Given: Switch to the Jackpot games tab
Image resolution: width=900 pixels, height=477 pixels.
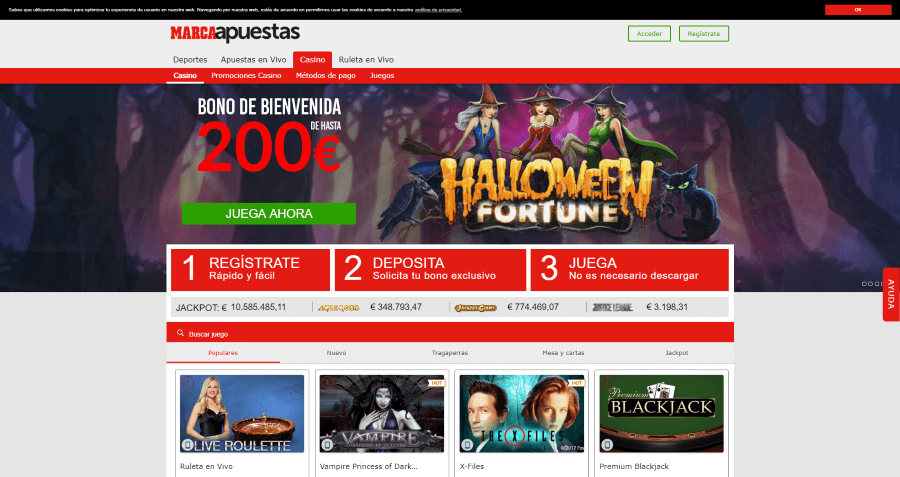Looking at the screenshot, I should click(677, 353).
